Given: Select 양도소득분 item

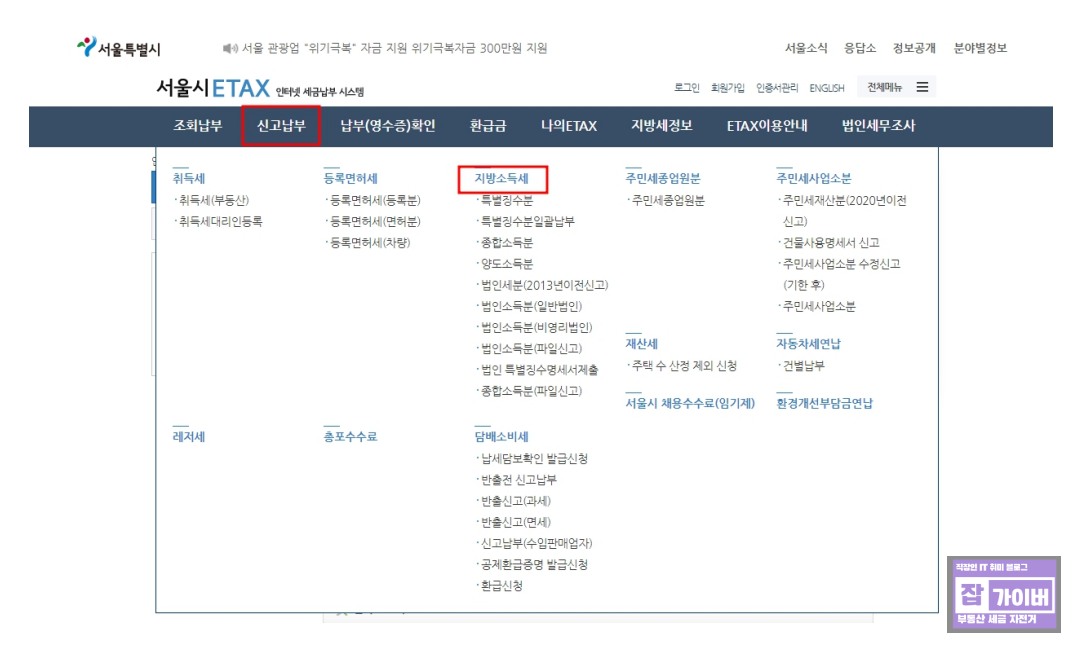Looking at the screenshot, I should tap(506, 264).
